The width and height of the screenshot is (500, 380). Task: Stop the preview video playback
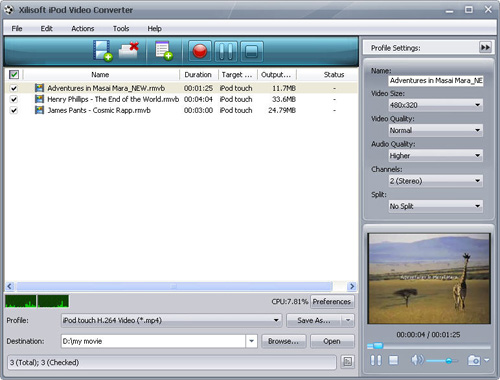click(394, 360)
